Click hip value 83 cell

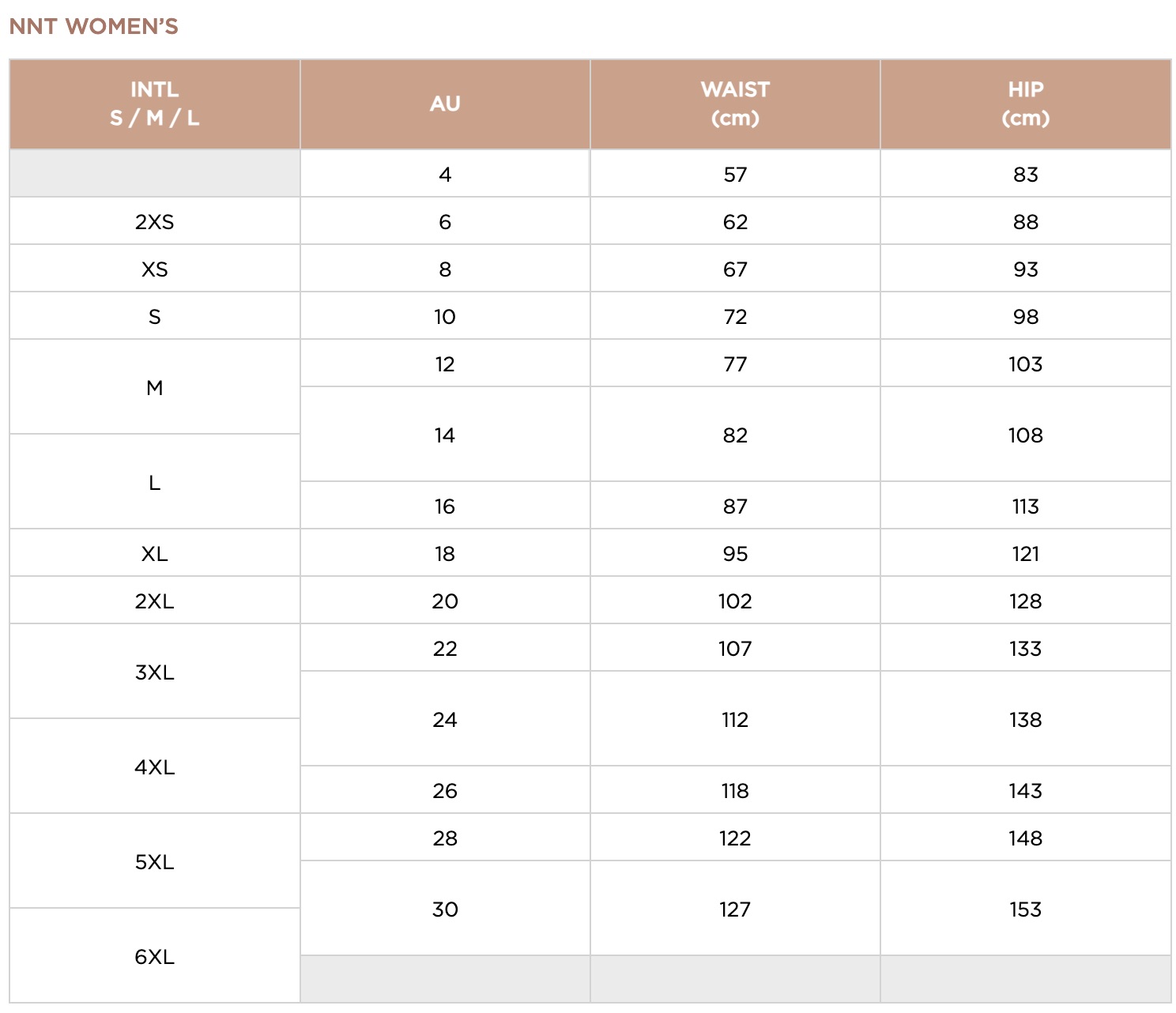pyautogui.click(x=1026, y=174)
